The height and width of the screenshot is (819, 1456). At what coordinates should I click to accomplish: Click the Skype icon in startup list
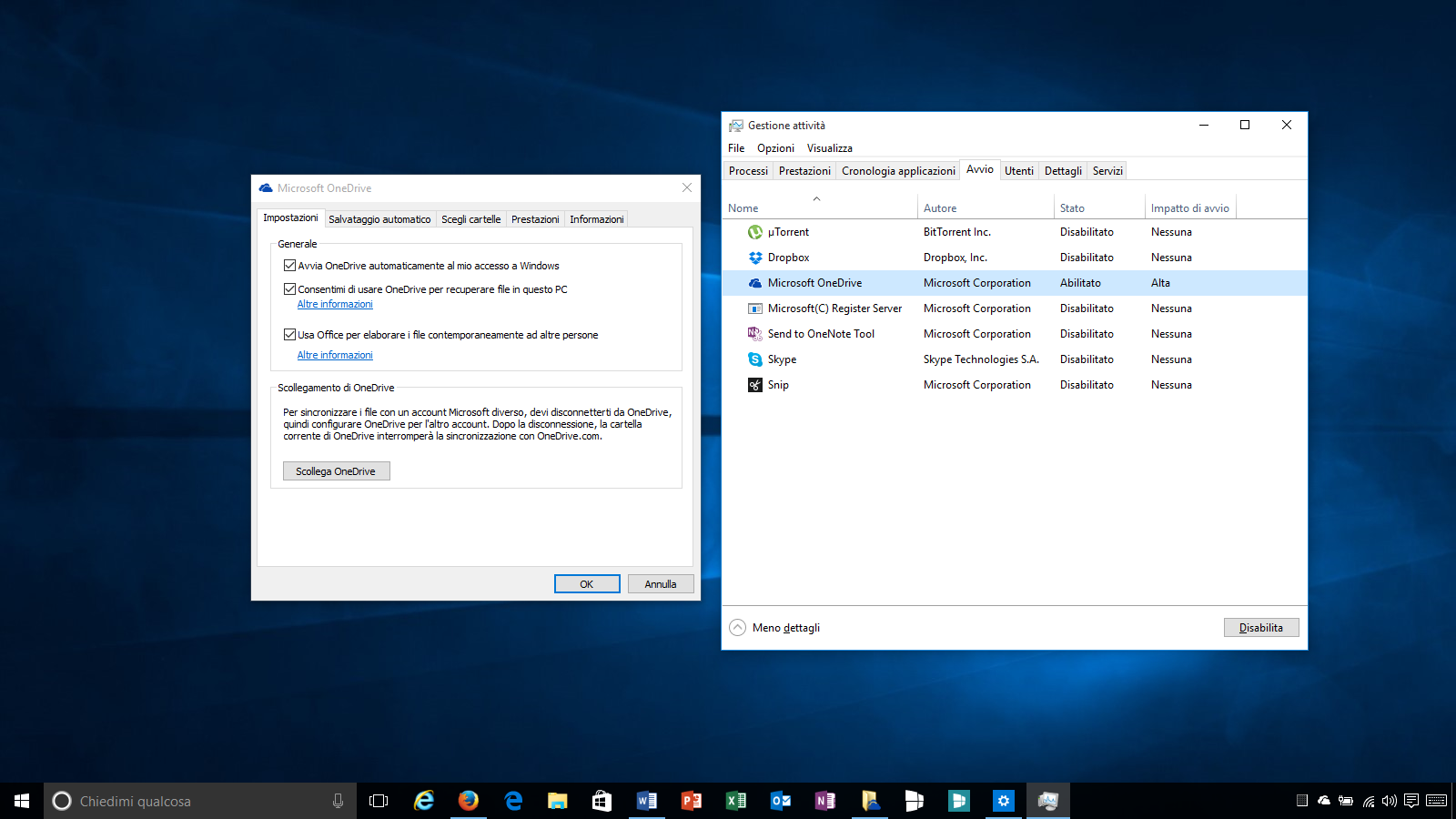tap(755, 359)
